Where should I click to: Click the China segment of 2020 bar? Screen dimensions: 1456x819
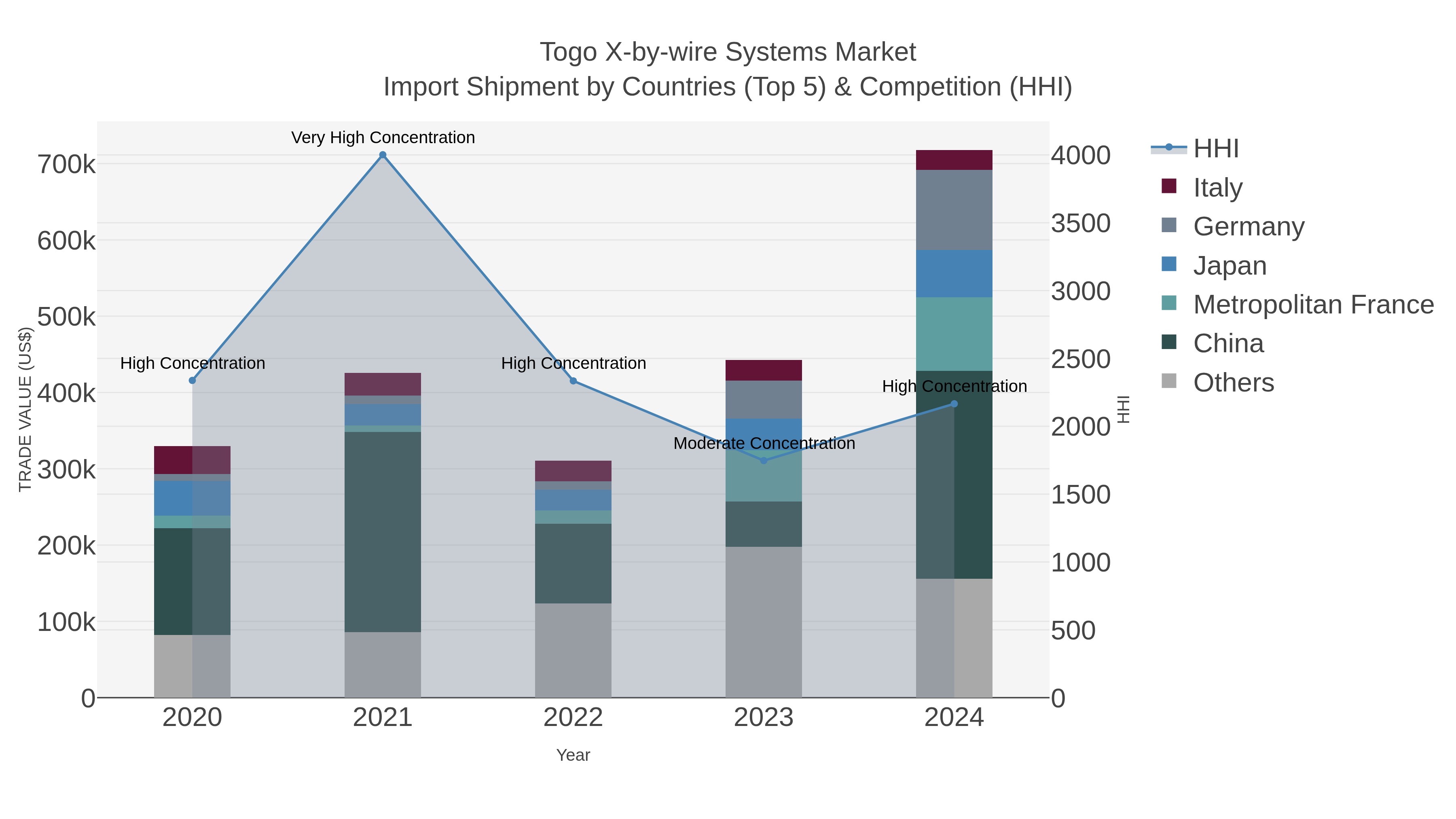[x=192, y=582]
